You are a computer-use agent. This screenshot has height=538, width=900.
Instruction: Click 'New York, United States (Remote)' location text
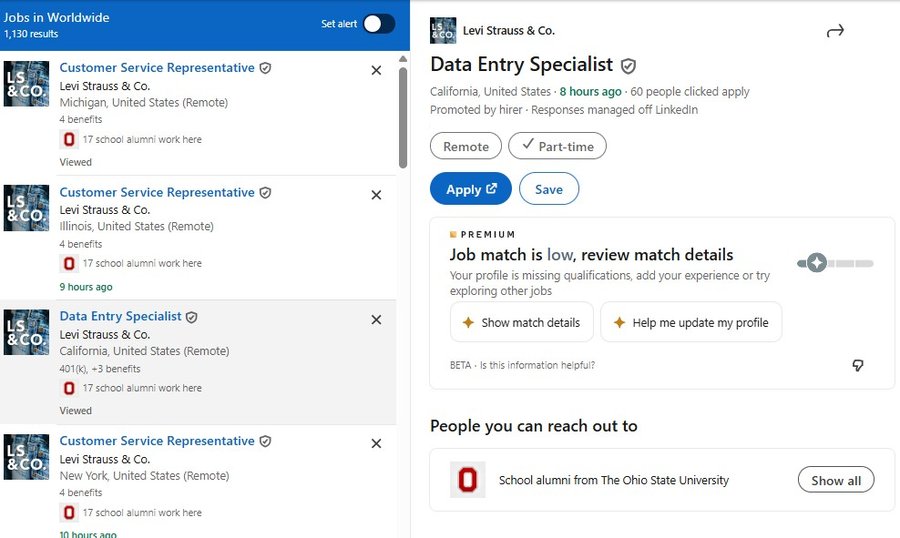(x=144, y=475)
